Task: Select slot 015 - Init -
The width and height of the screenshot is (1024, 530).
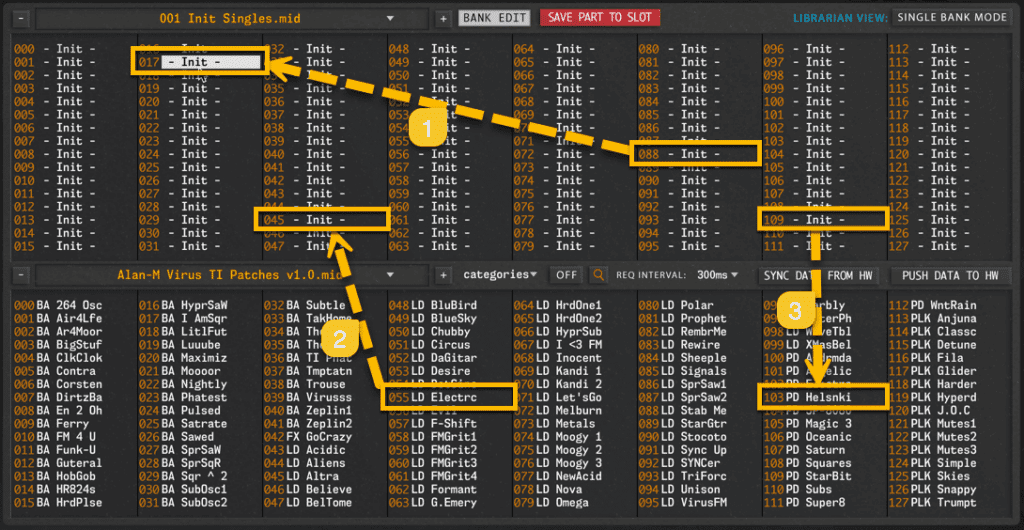Action: [56, 246]
